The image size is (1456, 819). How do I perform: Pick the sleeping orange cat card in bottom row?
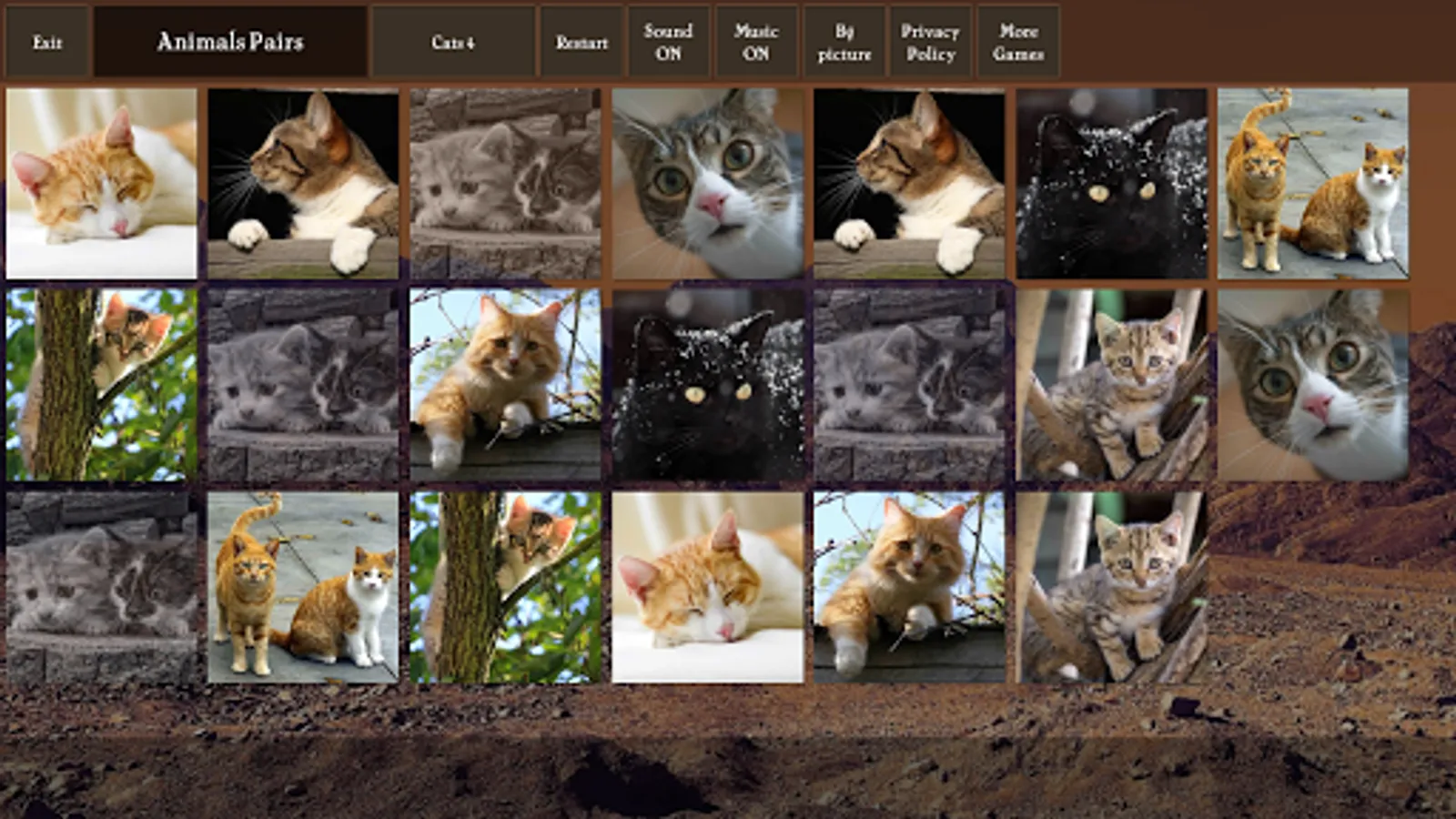pyautogui.click(x=707, y=587)
